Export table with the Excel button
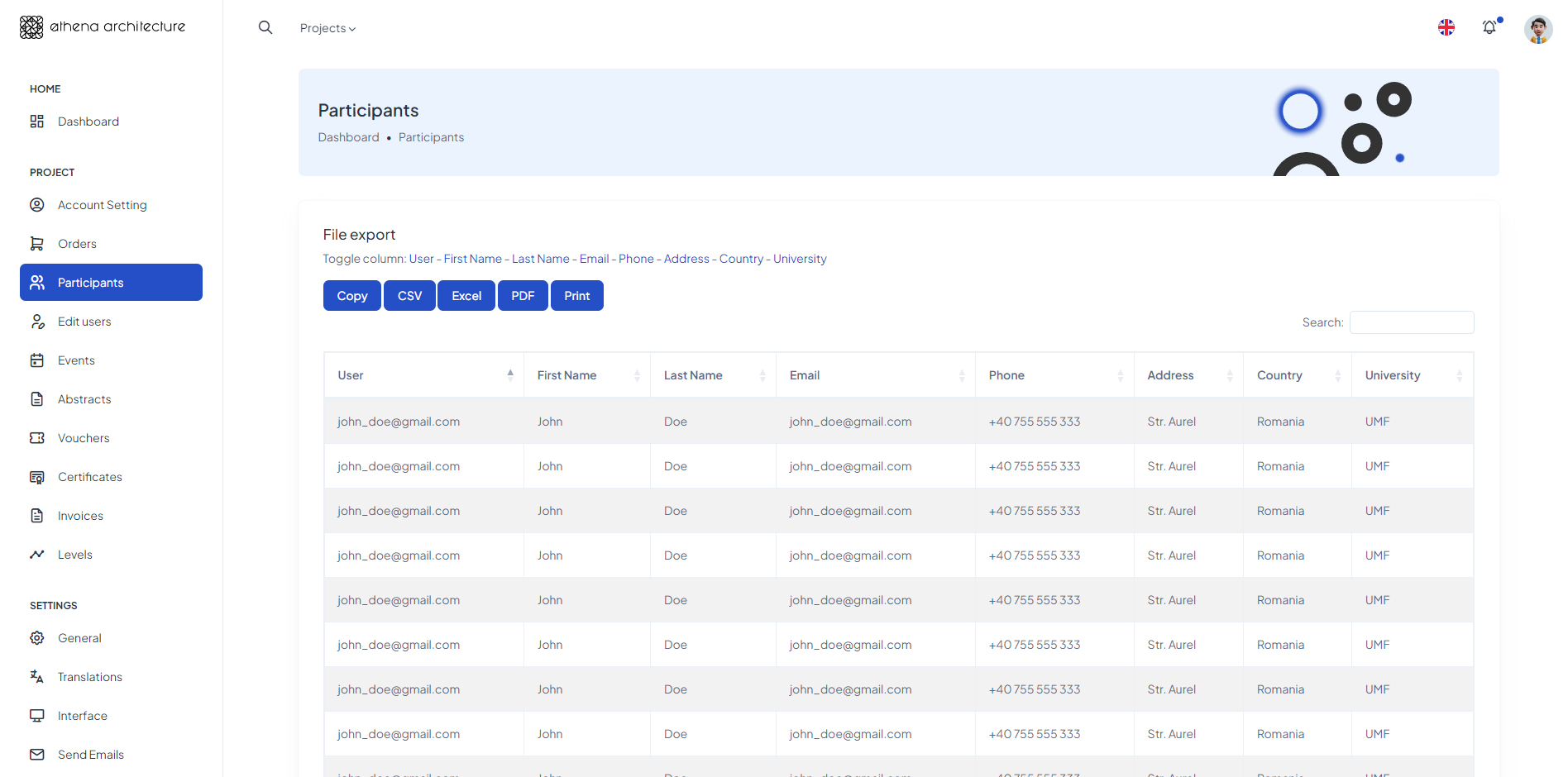This screenshot has width=1568, height=777. click(466, 296)
